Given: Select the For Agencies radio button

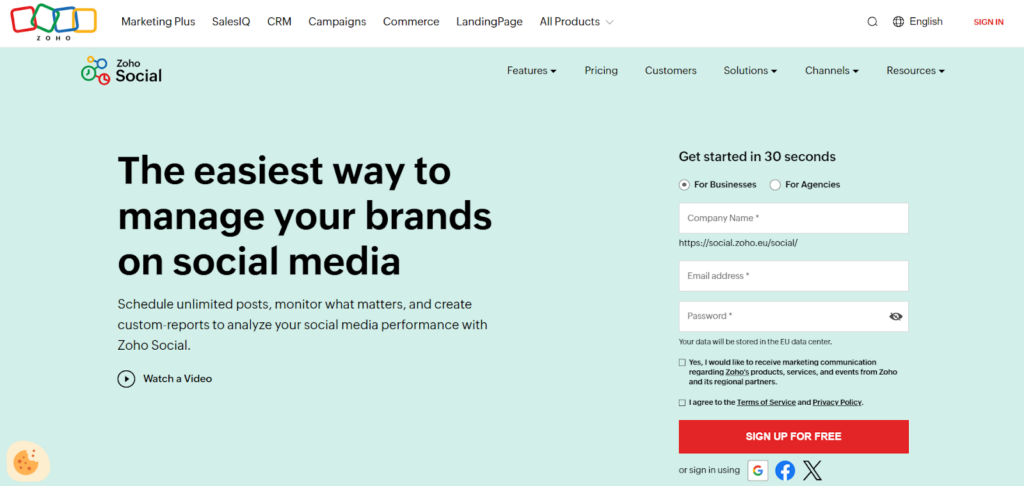Looking at the screenshot, I should (x=776, y=185).
